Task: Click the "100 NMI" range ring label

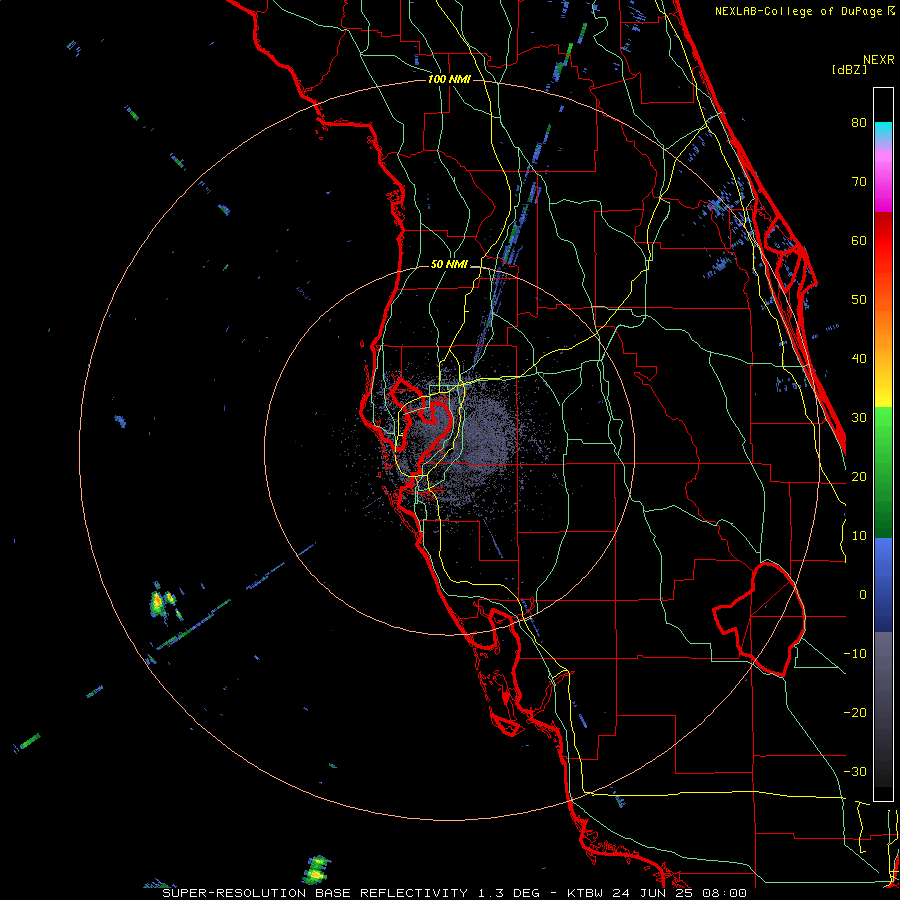Action: click(x=449, y=79)
